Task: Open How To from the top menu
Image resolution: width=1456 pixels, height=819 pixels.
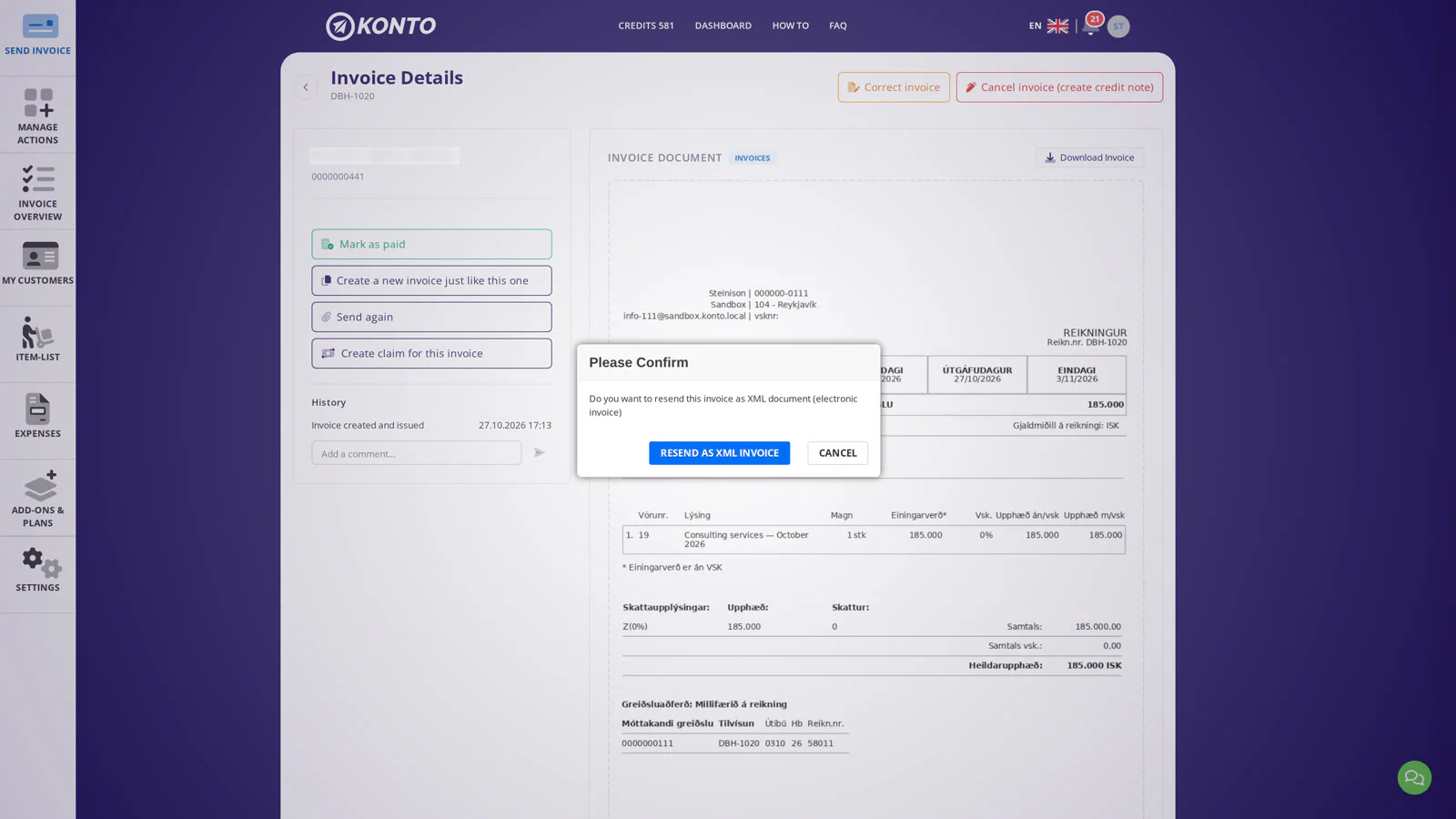Action: (791, 25)
